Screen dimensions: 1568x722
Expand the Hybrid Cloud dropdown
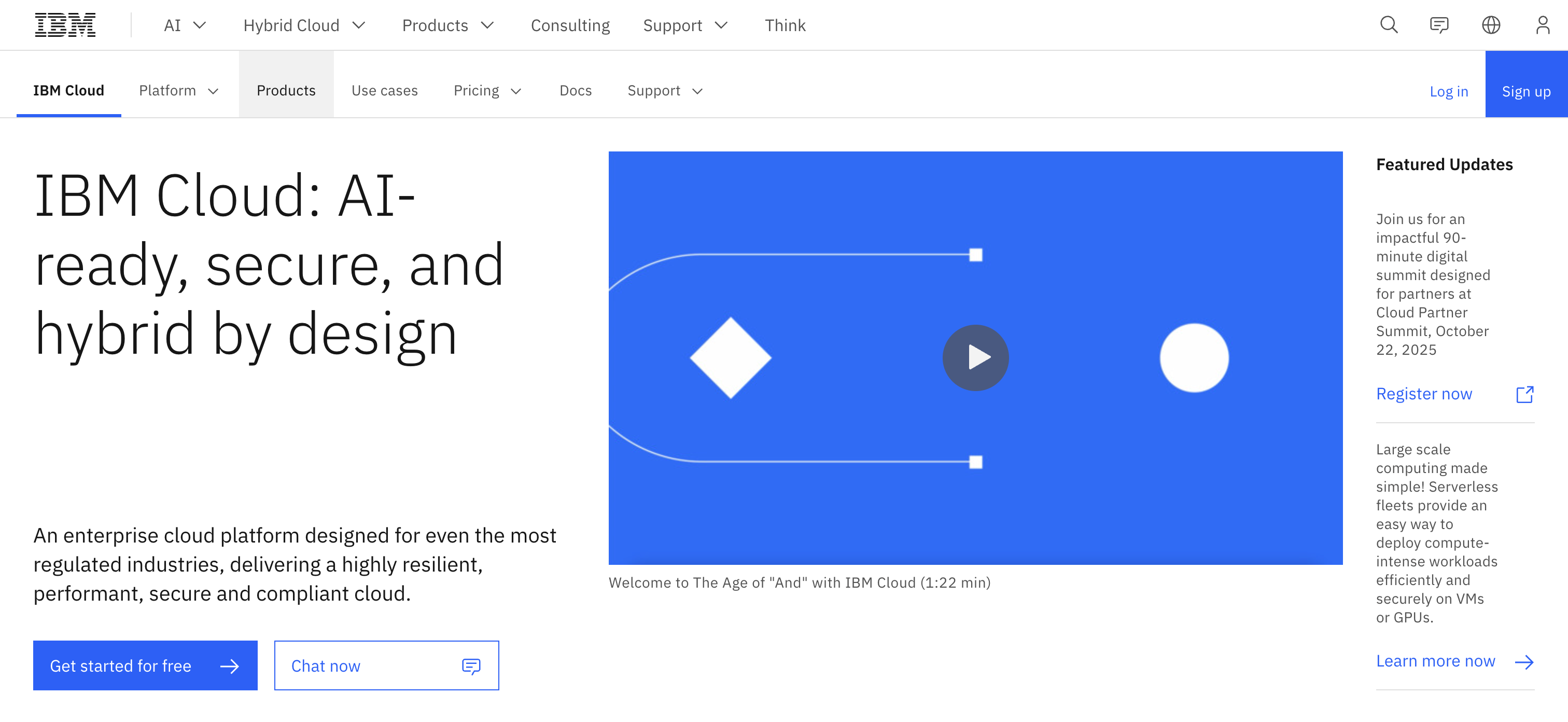tap(304, 25)
